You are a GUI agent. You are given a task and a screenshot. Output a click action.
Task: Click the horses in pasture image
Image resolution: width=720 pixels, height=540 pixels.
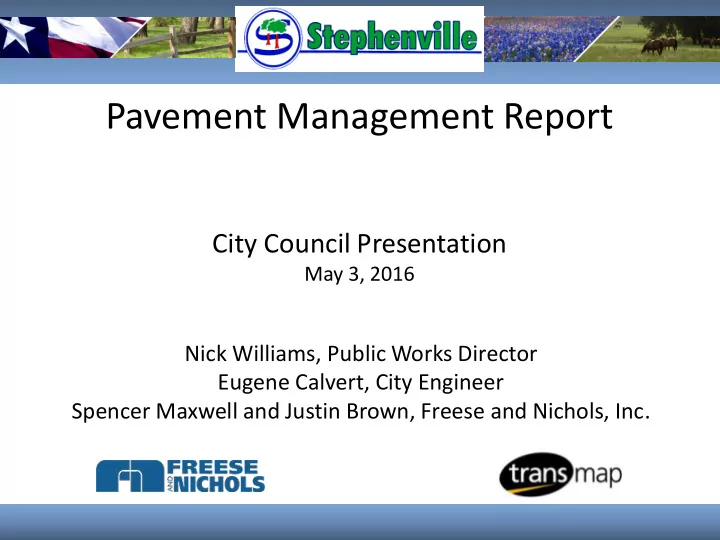click(652, 39)
